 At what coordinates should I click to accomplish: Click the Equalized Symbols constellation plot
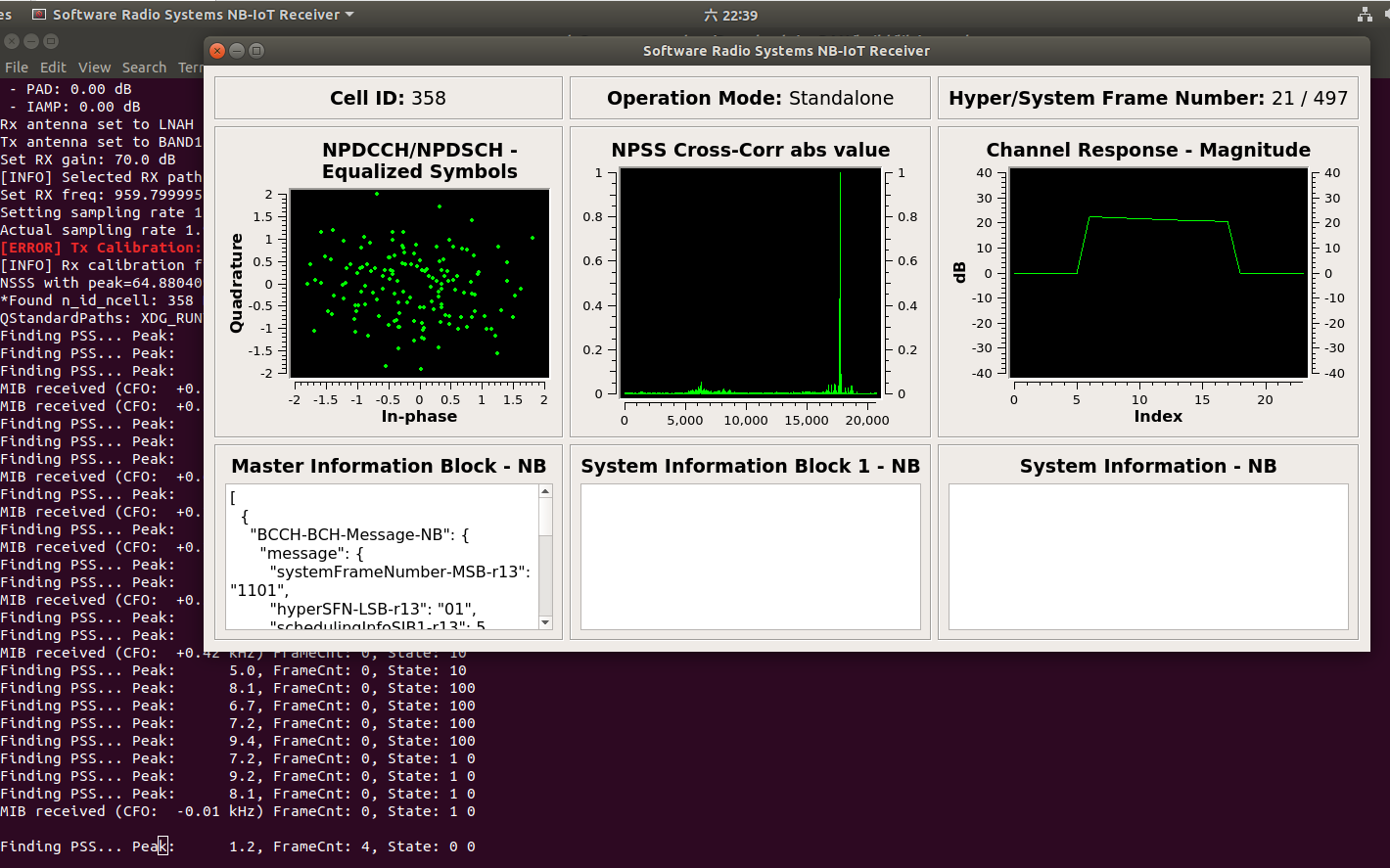[x=419, y=283]
